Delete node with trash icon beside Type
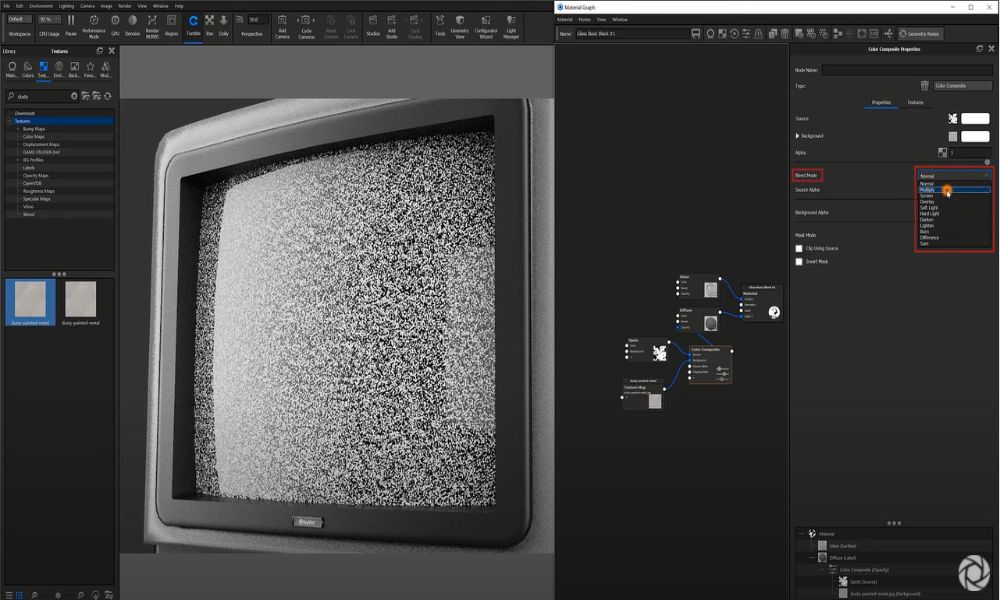This screenshot has width=1000, height=600. click(924, 86)
